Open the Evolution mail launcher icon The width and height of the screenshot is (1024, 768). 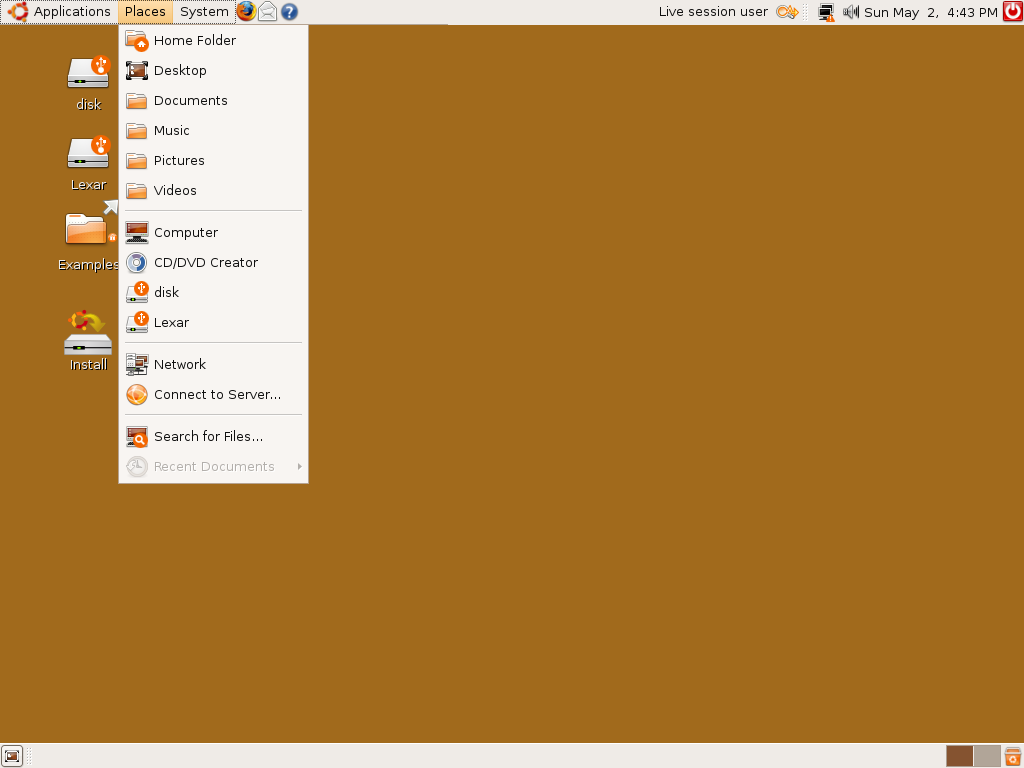point(268,11)
